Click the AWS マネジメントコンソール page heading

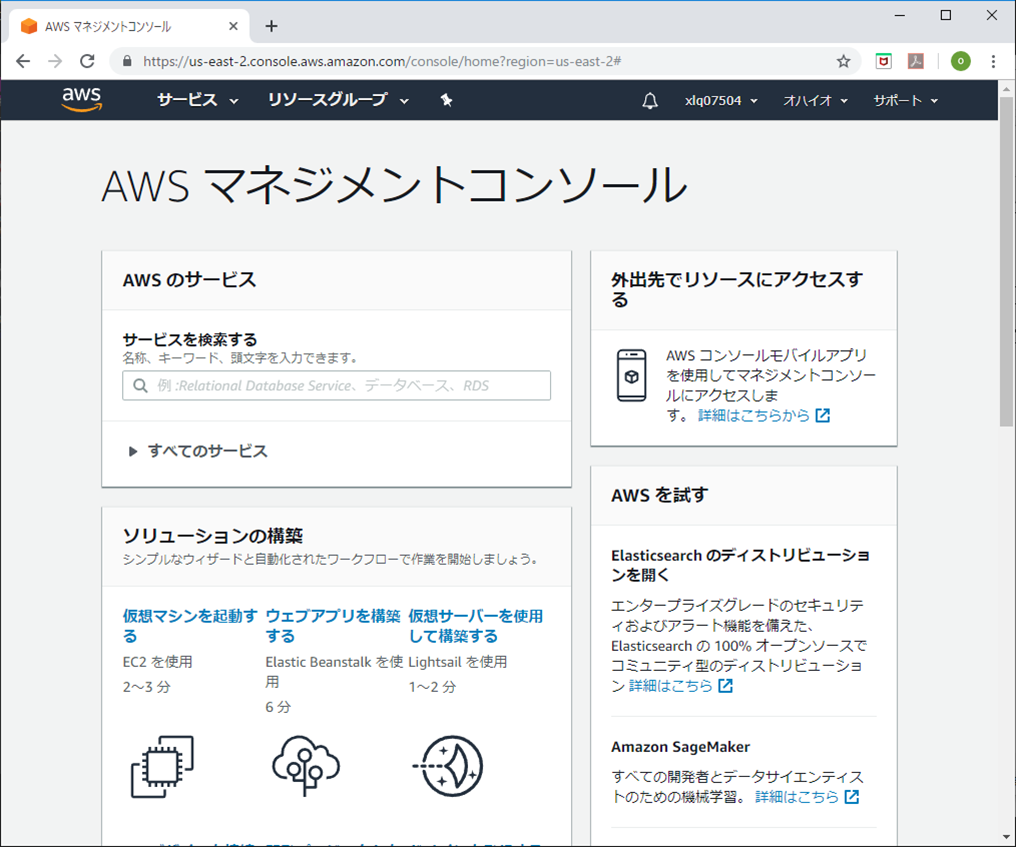click(x=394, y=185)
